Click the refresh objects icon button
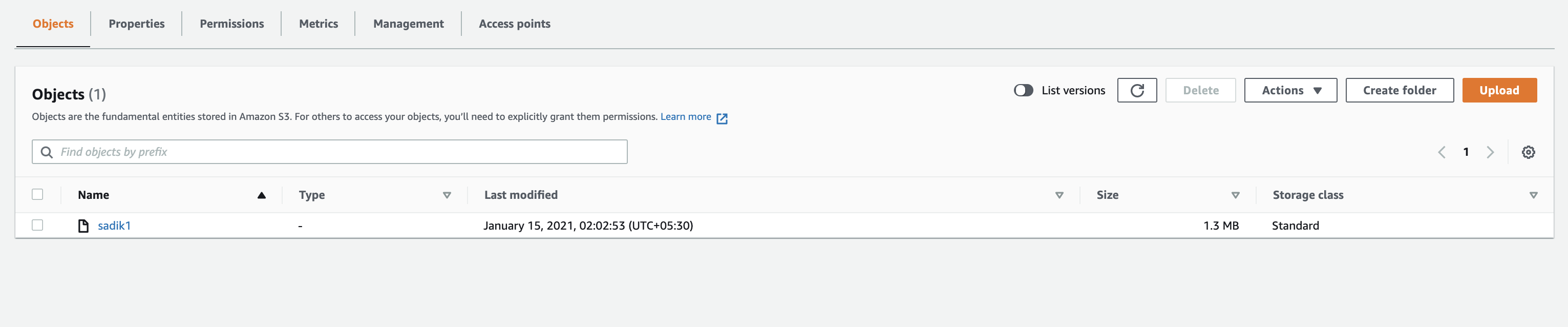 (1136, 90)
